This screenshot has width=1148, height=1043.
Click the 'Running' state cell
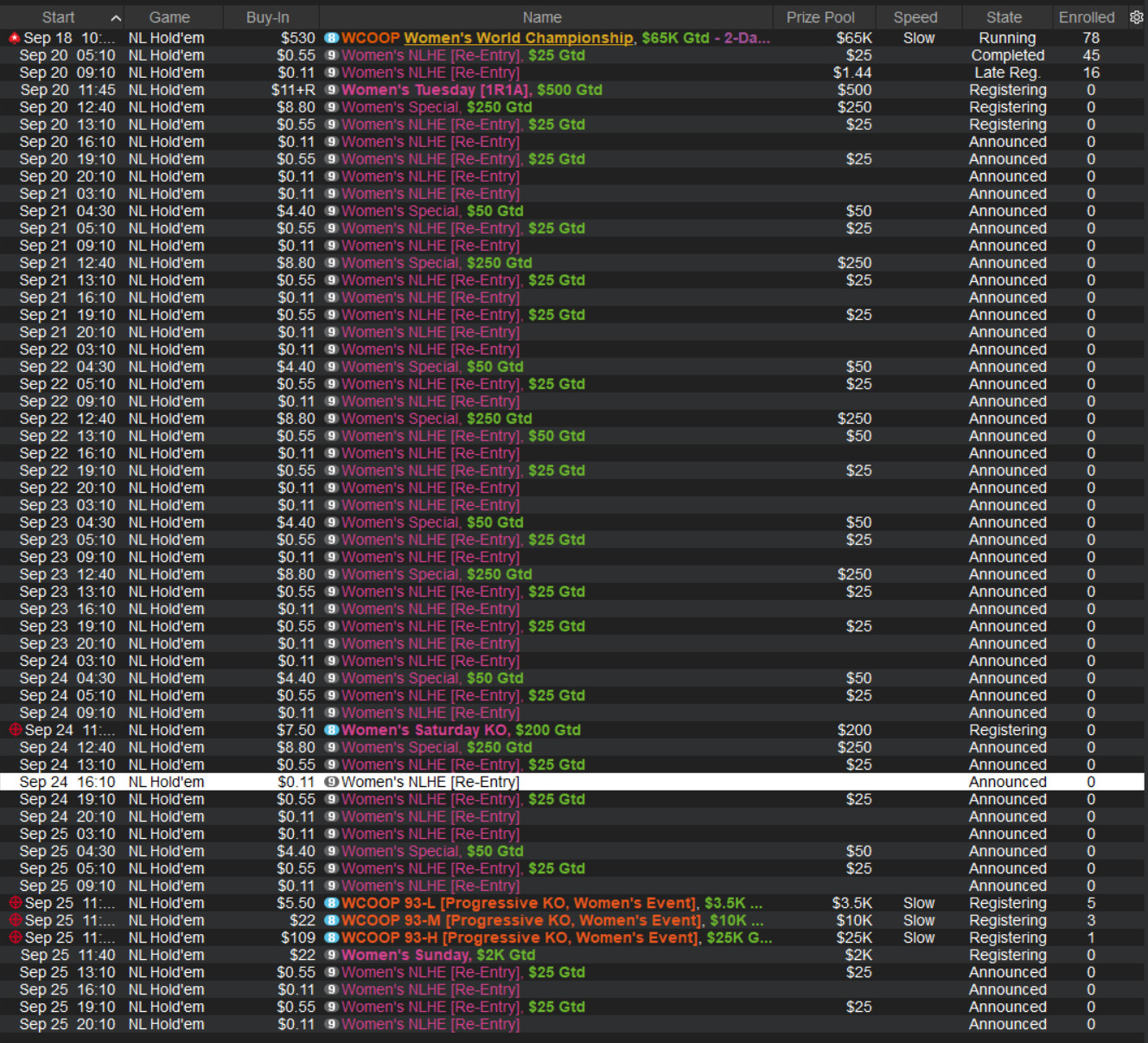pos(1007,38)
